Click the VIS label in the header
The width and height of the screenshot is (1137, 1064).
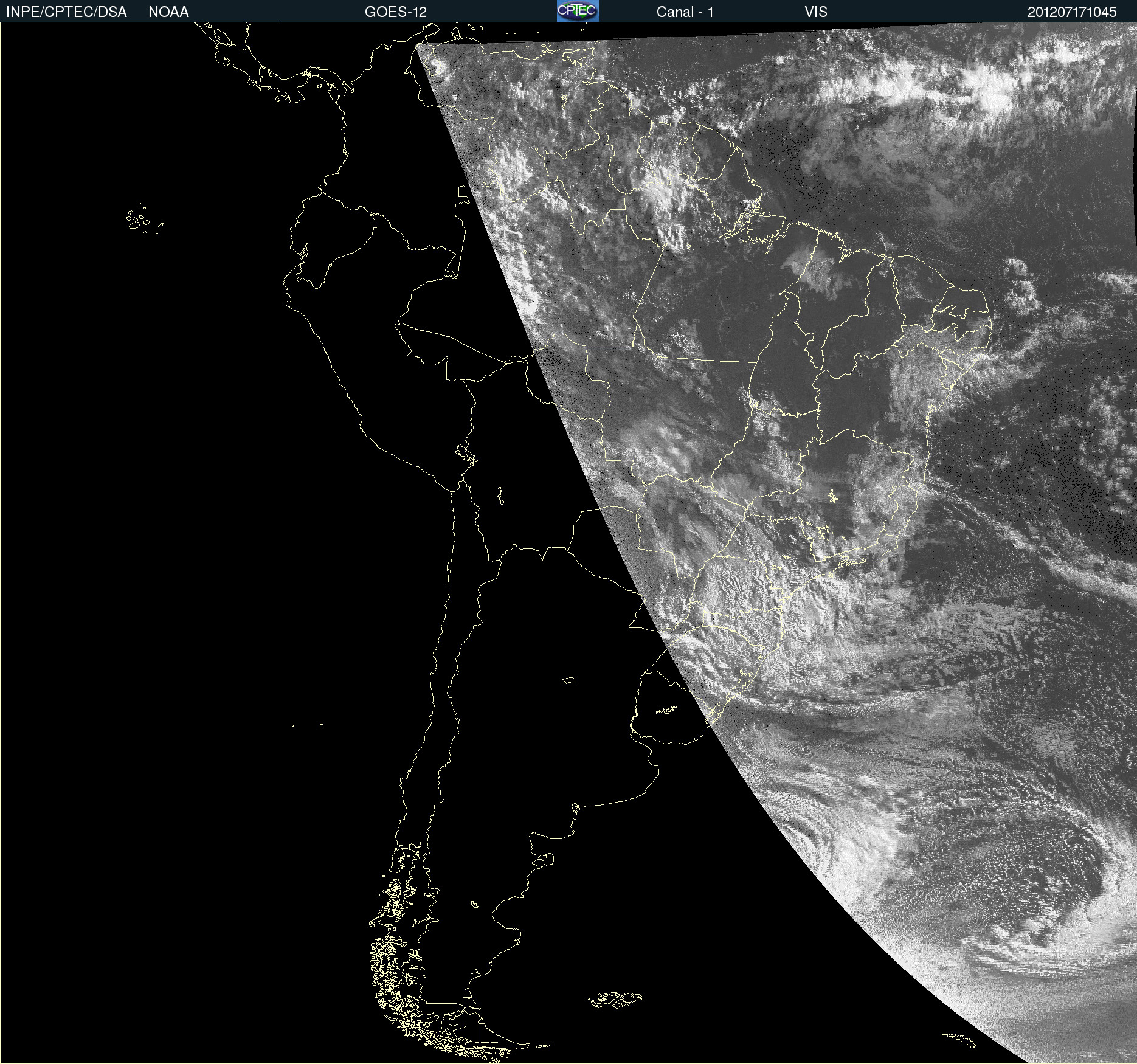[x=815, y=12]
